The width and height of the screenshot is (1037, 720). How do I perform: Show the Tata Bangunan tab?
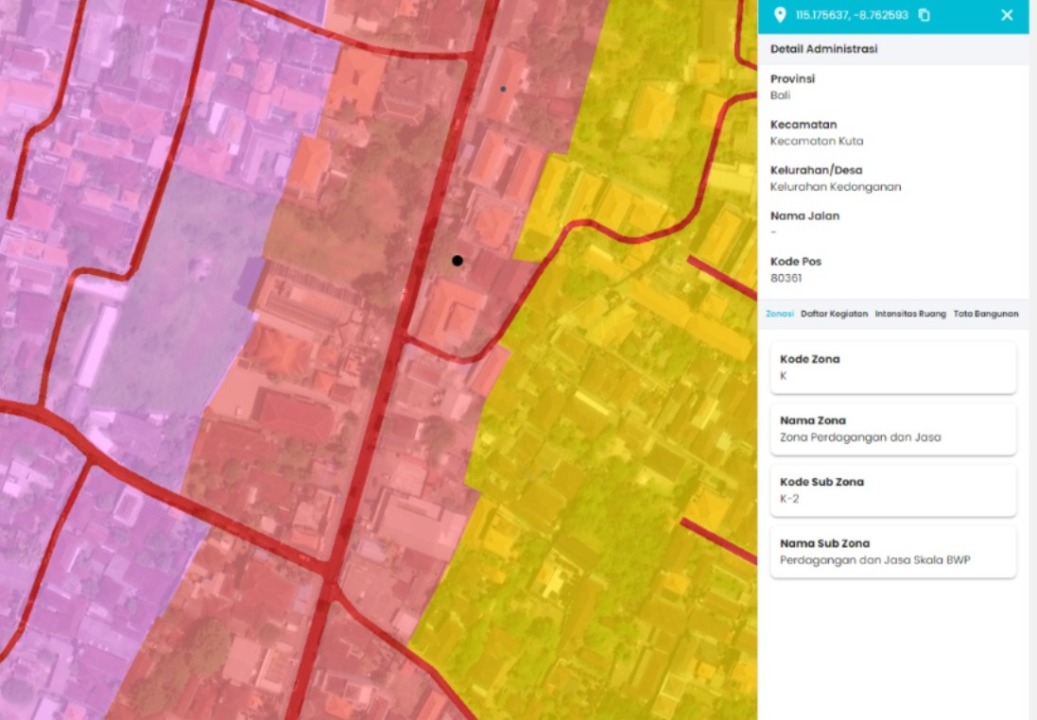point(985,314)
